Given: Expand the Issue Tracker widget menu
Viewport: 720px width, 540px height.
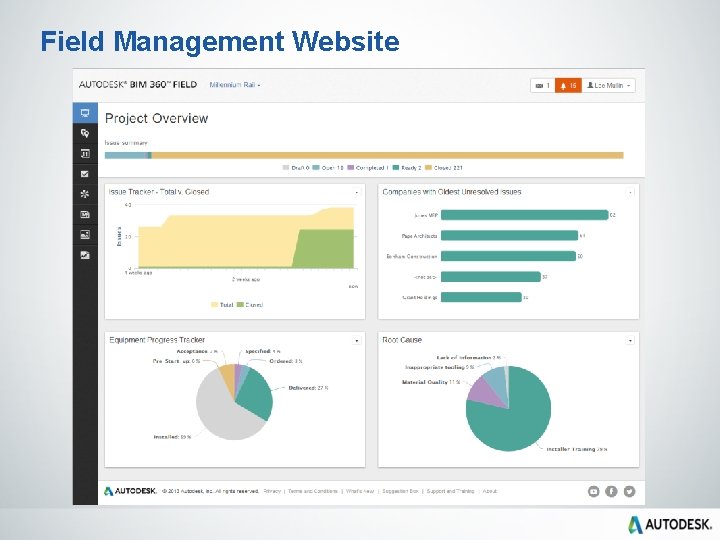Looking at the screenshot, I should pos(357,192).
